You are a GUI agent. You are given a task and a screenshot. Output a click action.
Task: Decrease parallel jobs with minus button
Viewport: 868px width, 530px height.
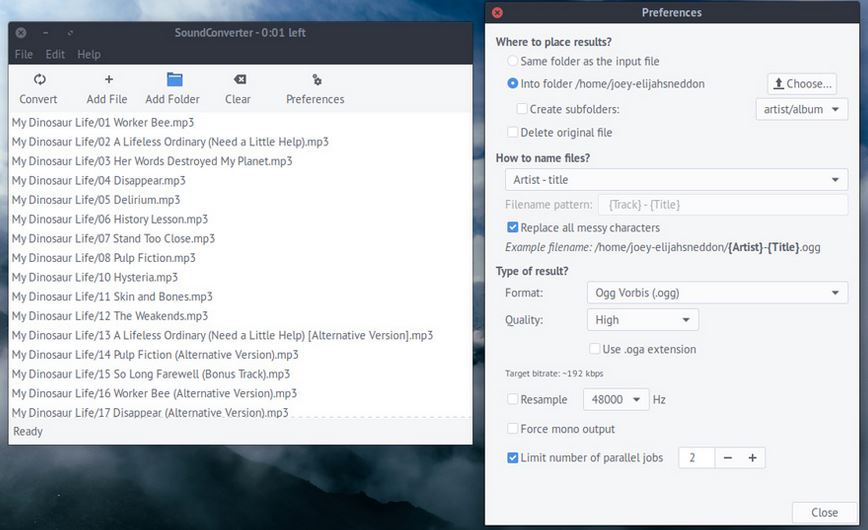728,458
